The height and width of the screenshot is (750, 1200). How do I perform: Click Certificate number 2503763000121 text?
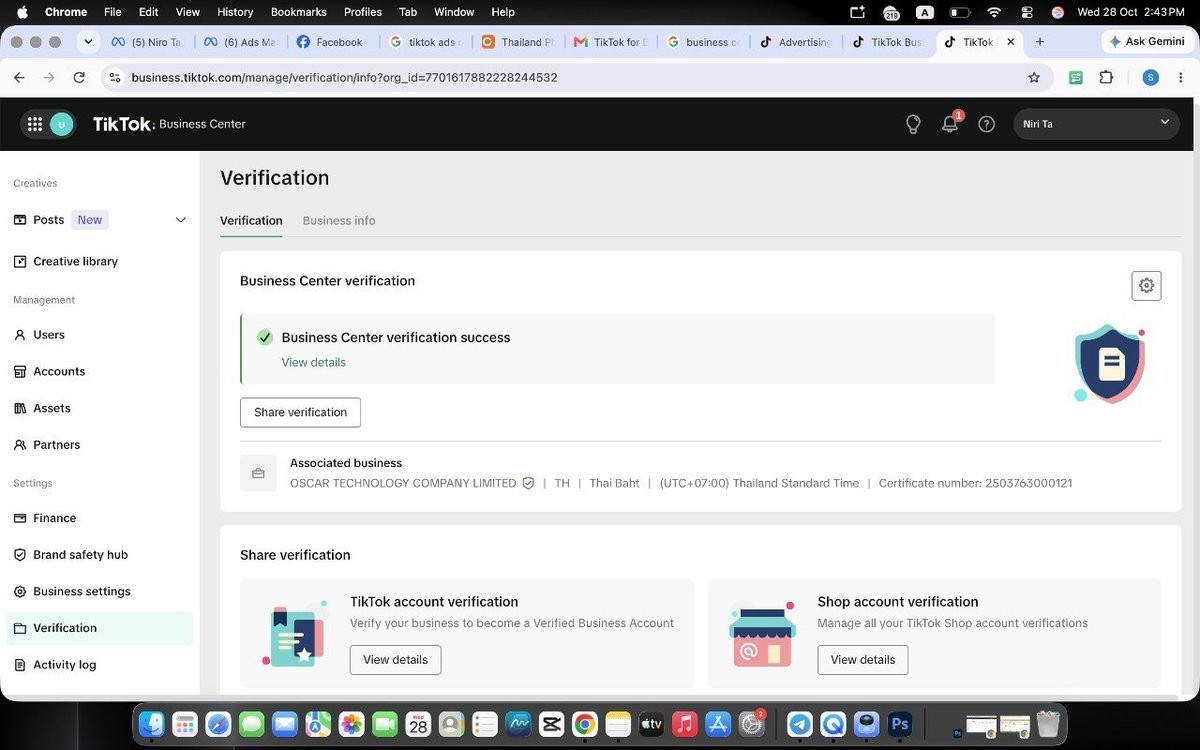pyautogui.click(x=975, y=483)
